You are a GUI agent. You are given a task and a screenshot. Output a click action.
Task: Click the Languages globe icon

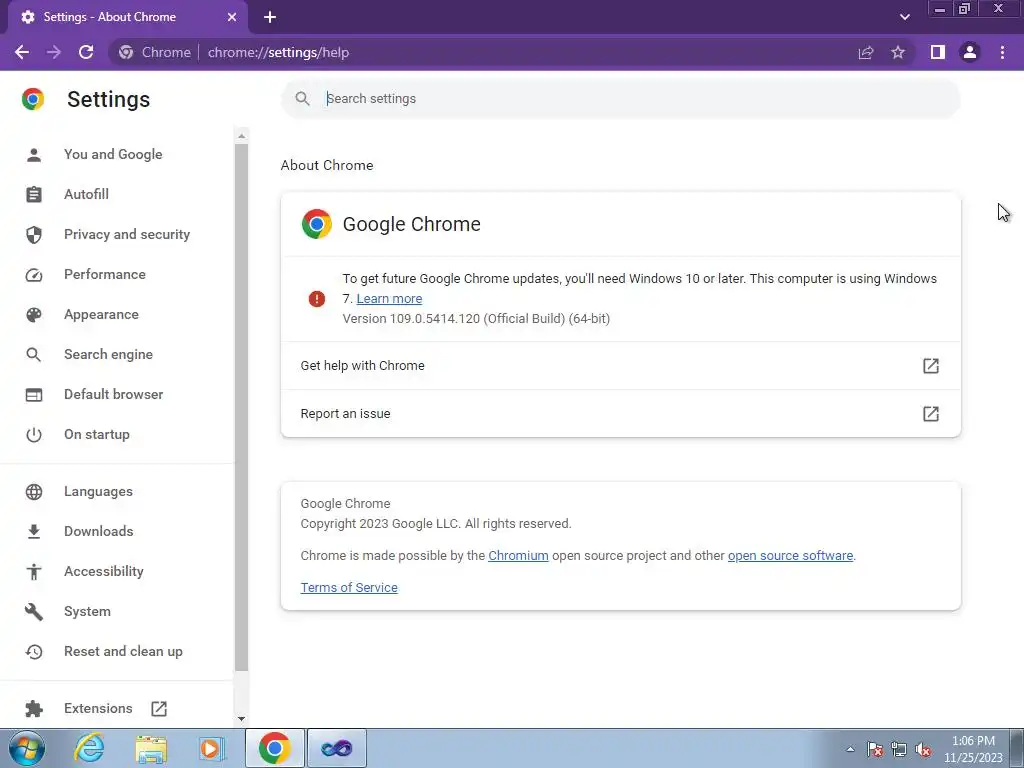34,492
